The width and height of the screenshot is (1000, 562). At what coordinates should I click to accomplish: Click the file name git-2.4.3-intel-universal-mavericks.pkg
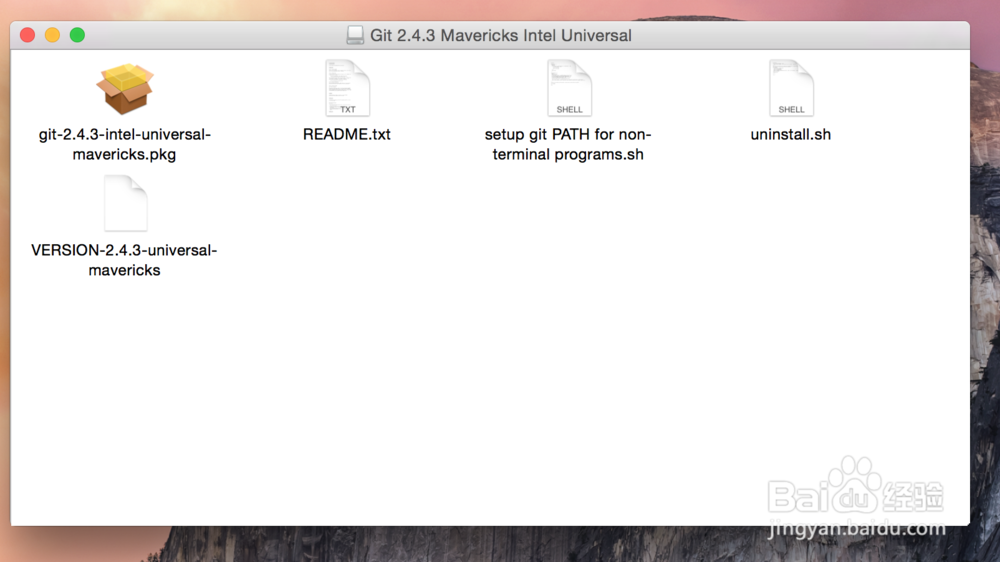pos(124,144)
